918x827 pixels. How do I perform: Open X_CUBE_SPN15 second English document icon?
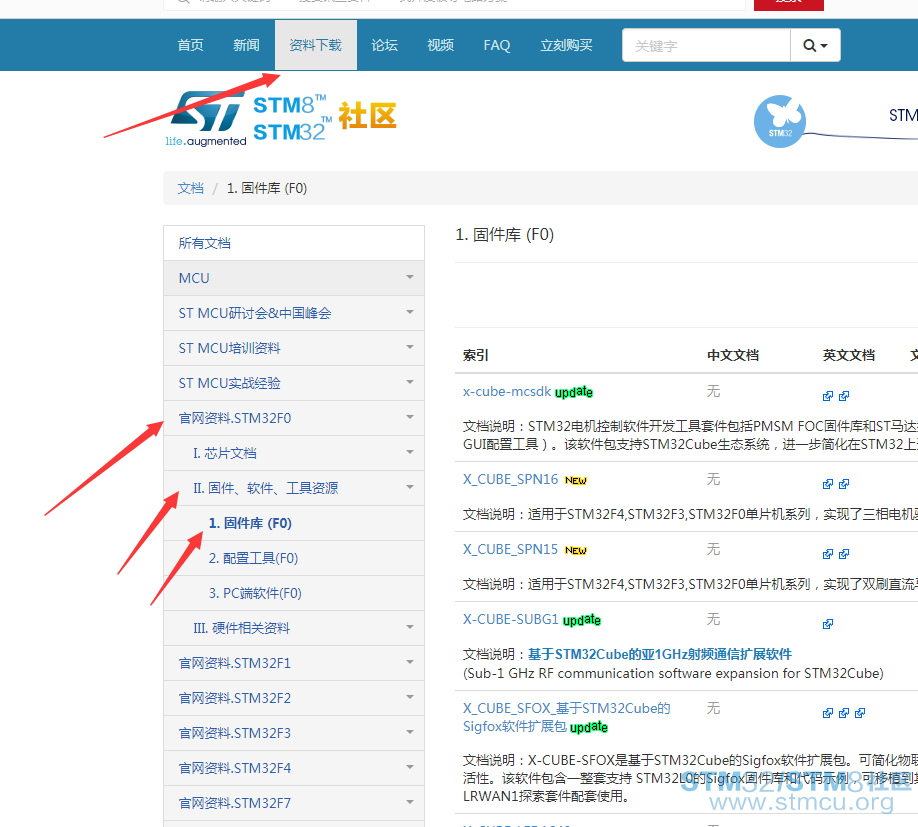coord(844,554)
